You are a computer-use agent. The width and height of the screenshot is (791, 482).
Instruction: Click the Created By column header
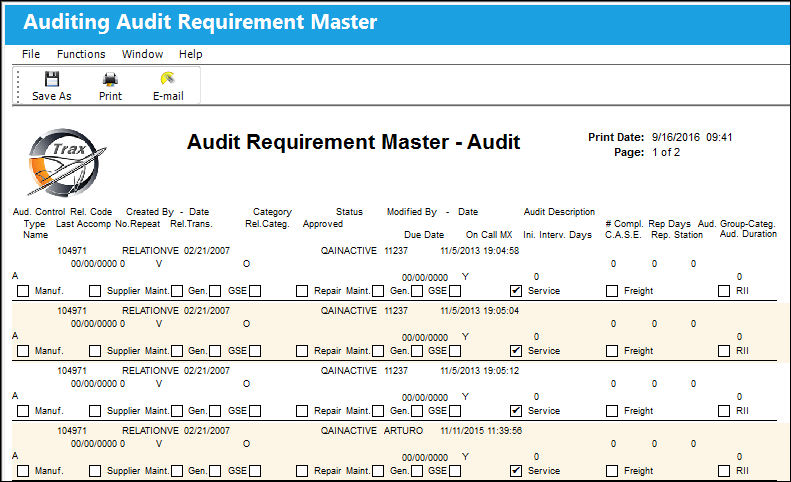pyautogui.click(x=150, y=212)
